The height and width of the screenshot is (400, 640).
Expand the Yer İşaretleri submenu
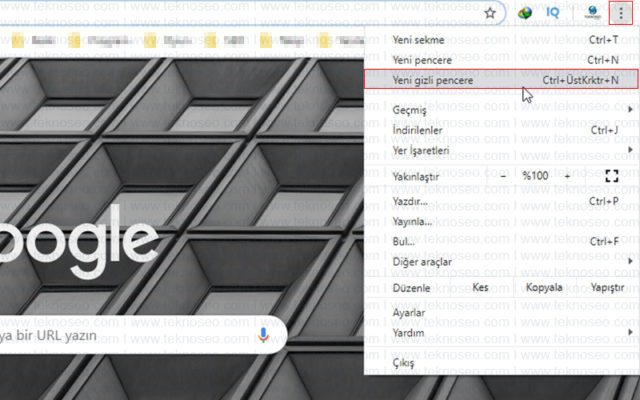501,150
